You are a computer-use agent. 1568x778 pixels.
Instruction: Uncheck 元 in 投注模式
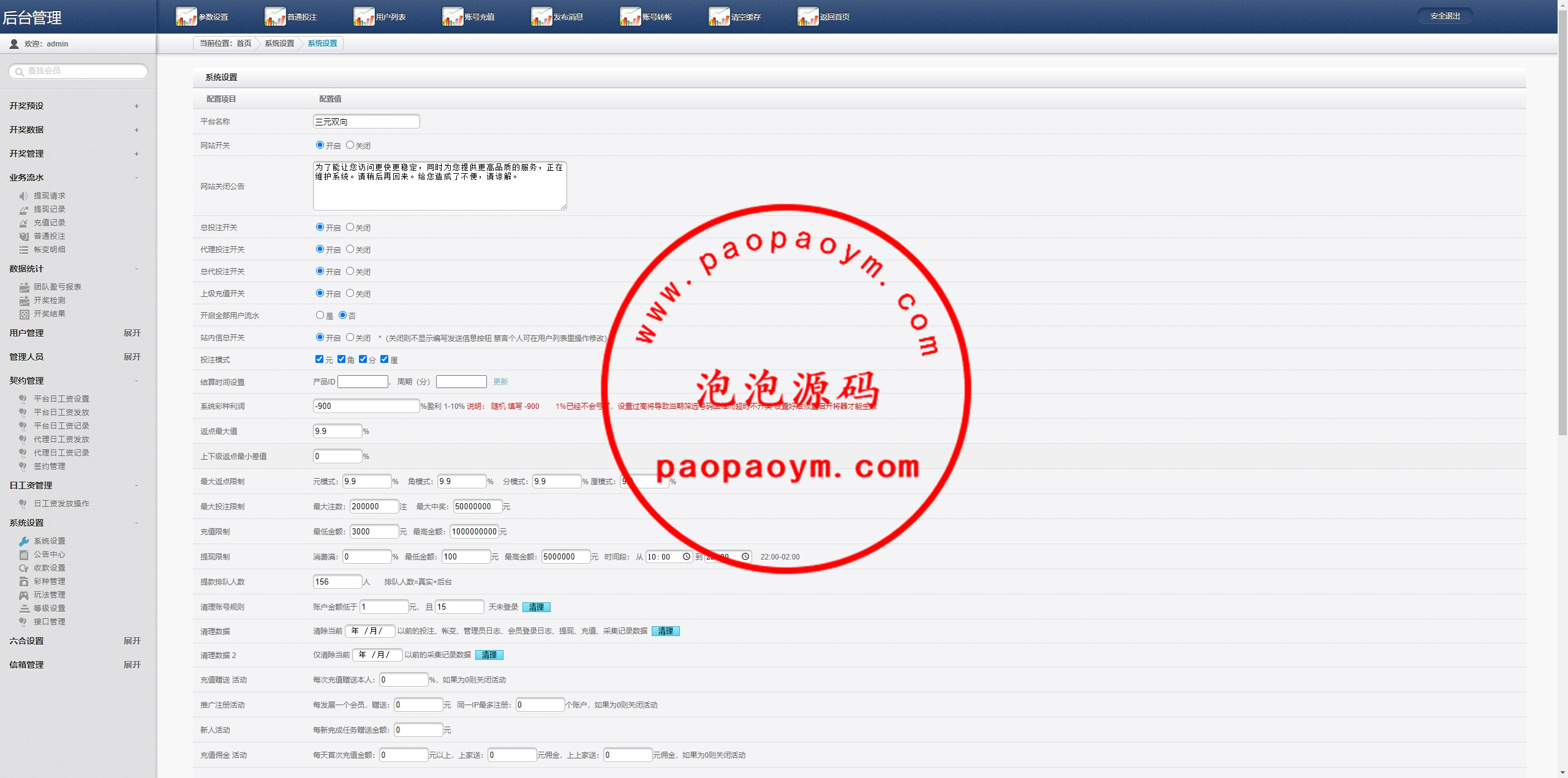pyautogui.click(x=319, y=359)
